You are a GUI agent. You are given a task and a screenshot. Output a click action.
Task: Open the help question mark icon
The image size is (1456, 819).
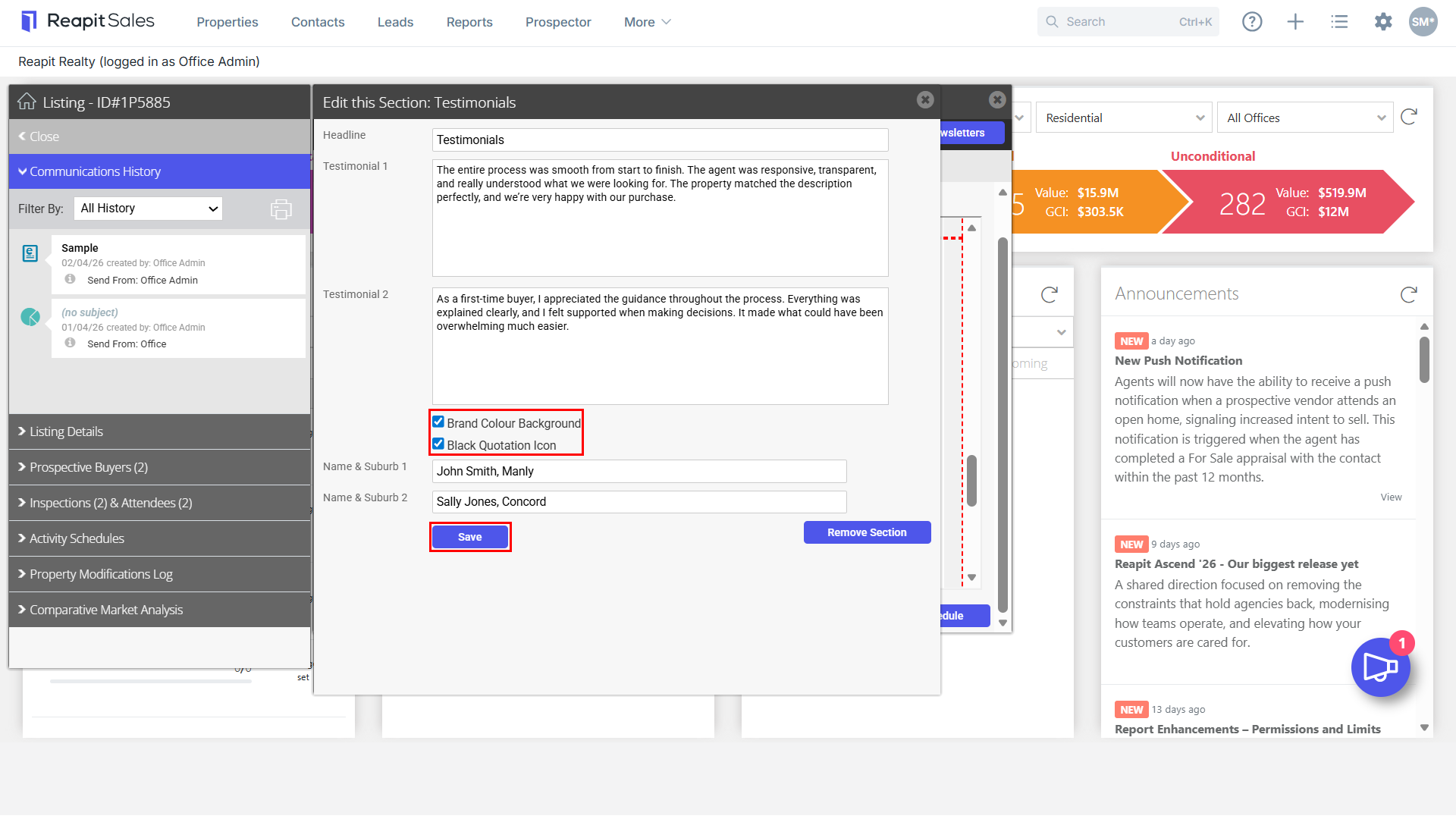[1252, 22]
